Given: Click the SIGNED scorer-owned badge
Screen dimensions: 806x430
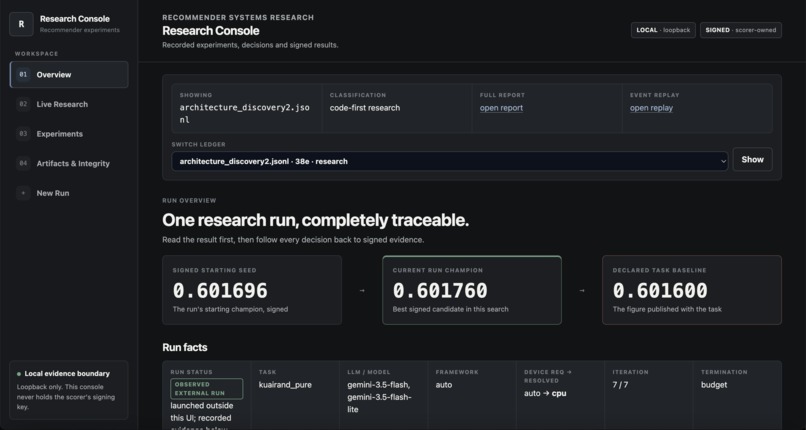Looking at the screenshot, I should click(741, 30).
